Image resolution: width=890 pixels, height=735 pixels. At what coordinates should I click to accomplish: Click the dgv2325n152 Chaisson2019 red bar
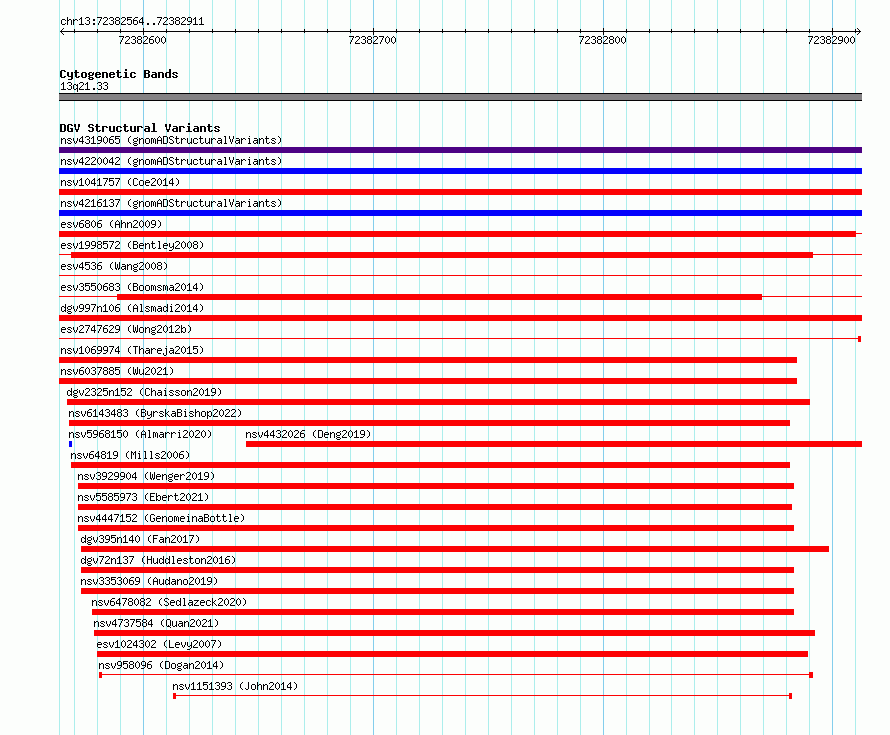[438, 402]
